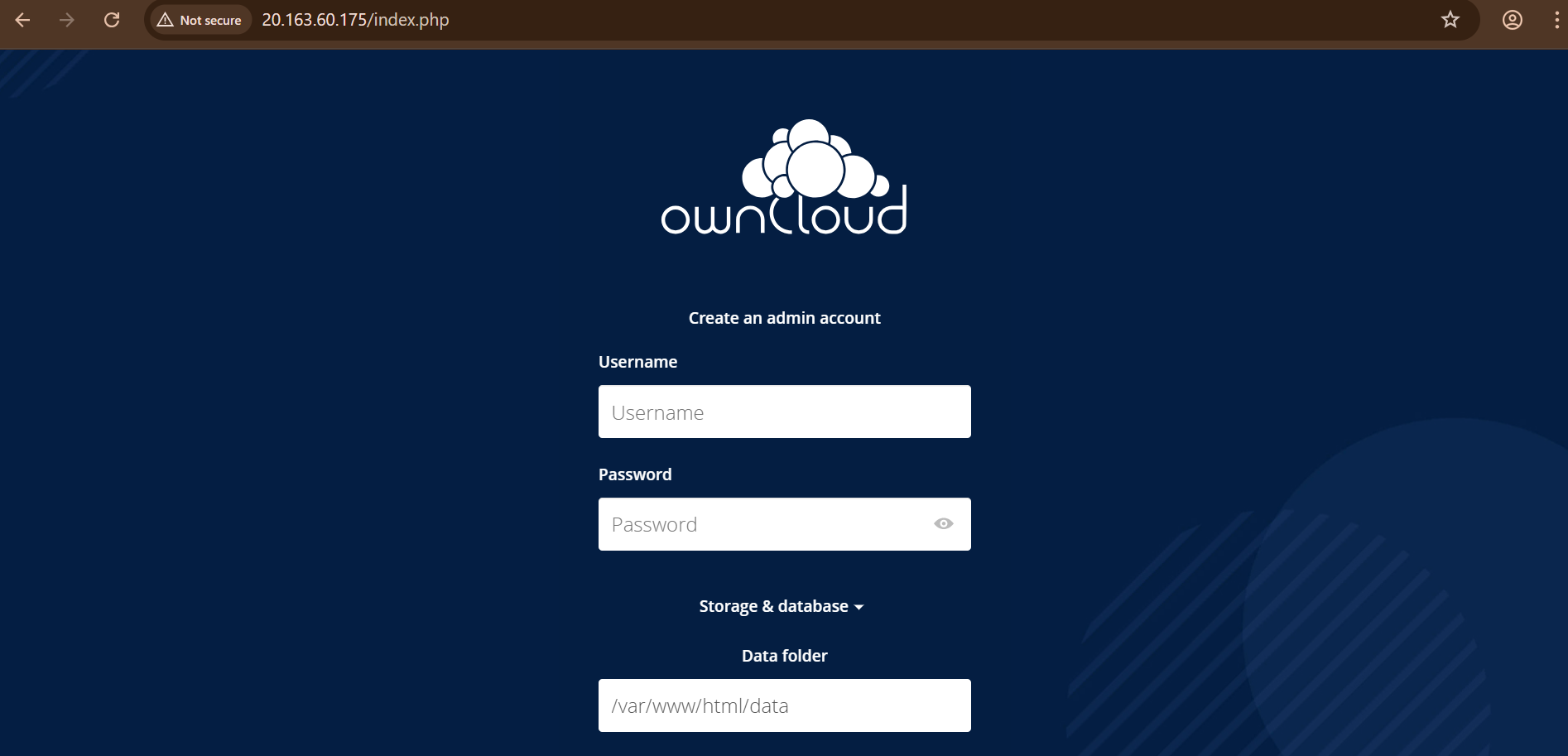Open the browser three-dot menu
Image resolution: width=1568 pixels, height=756 pixels.
click(x=1556, y=20)
